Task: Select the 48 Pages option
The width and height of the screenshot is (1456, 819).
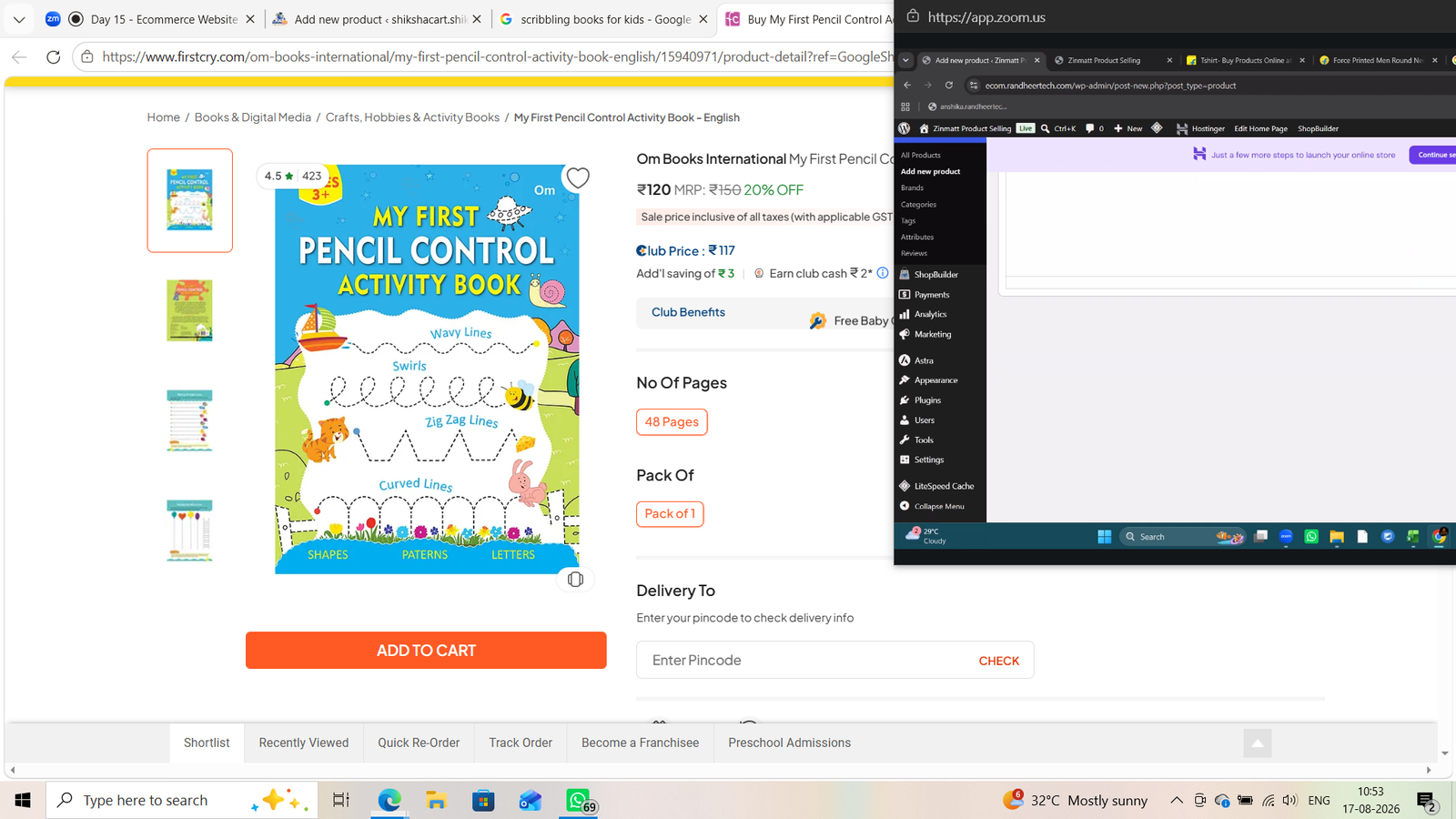Action: 672,422
